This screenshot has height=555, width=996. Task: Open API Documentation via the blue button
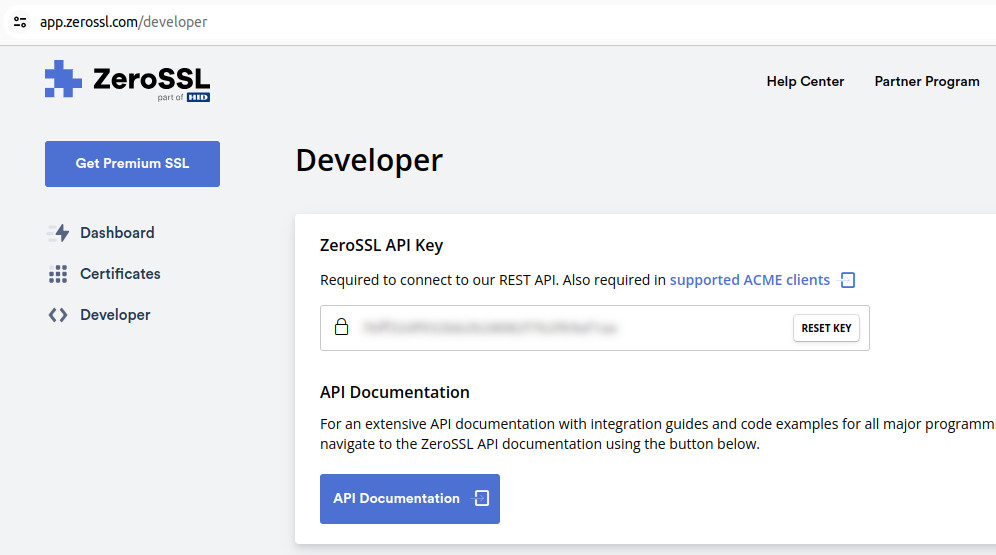click(397, 499)
